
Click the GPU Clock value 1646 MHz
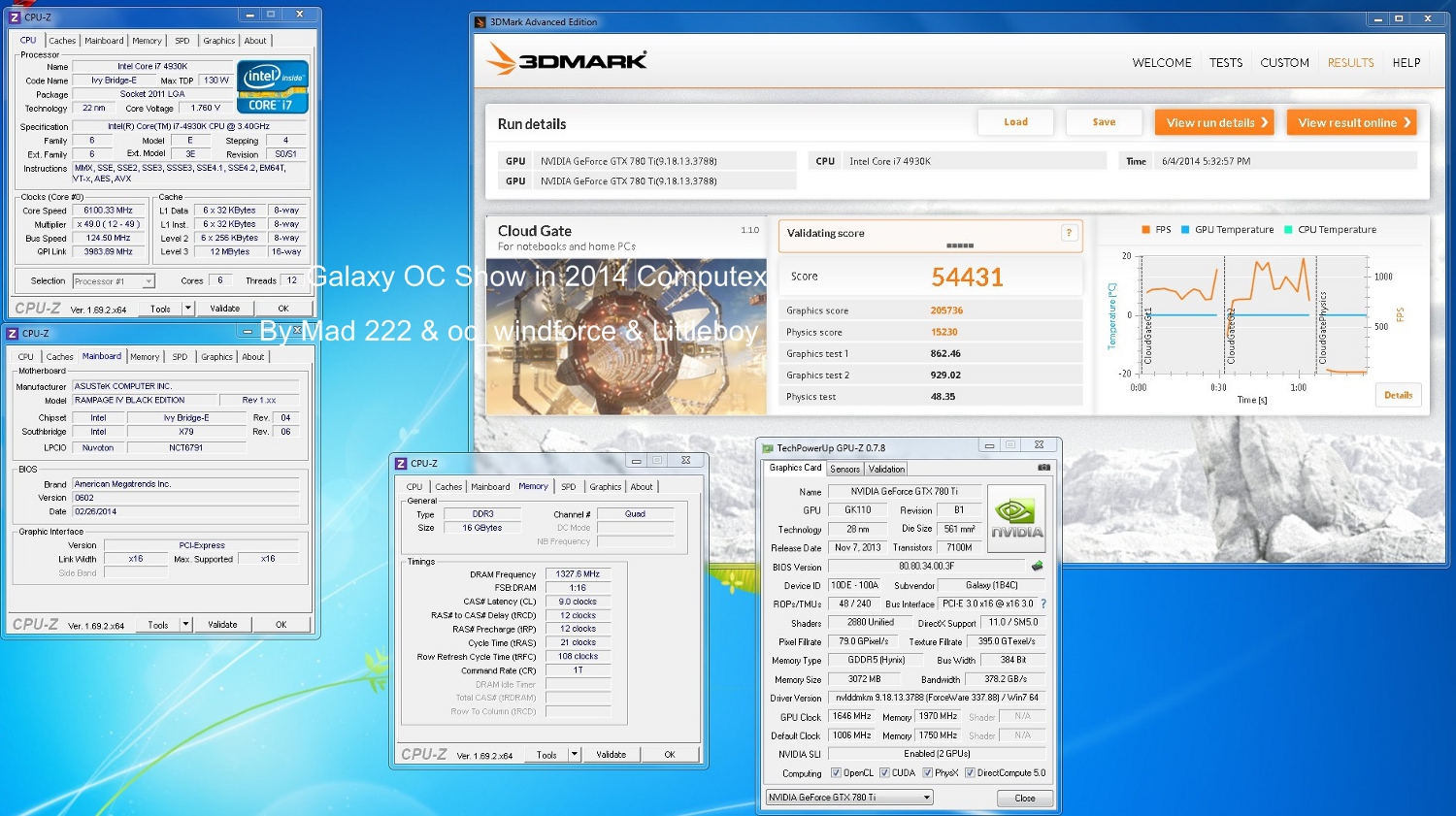852,717
